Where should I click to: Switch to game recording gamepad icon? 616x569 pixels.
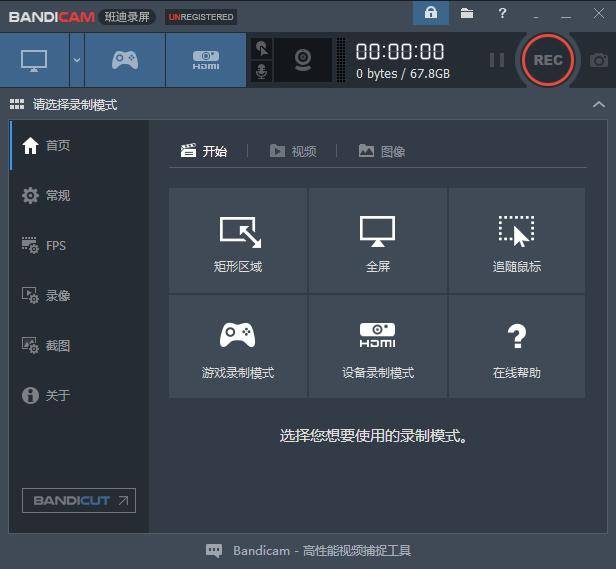pos(125,60)
